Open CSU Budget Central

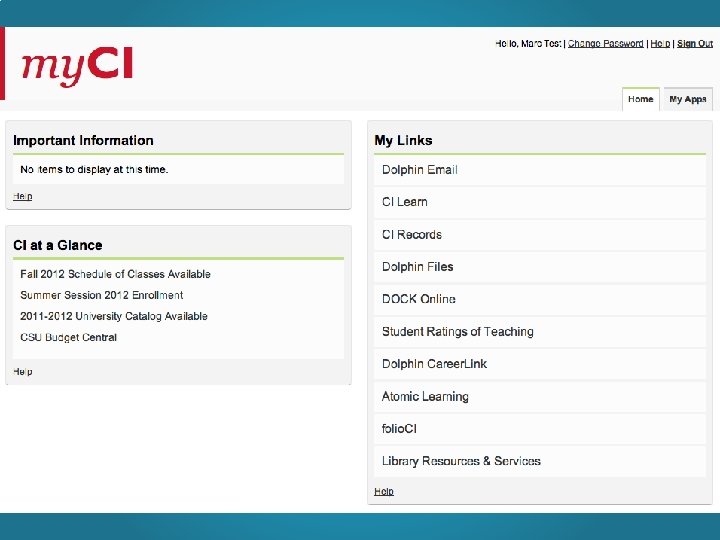tap(68, 338)
